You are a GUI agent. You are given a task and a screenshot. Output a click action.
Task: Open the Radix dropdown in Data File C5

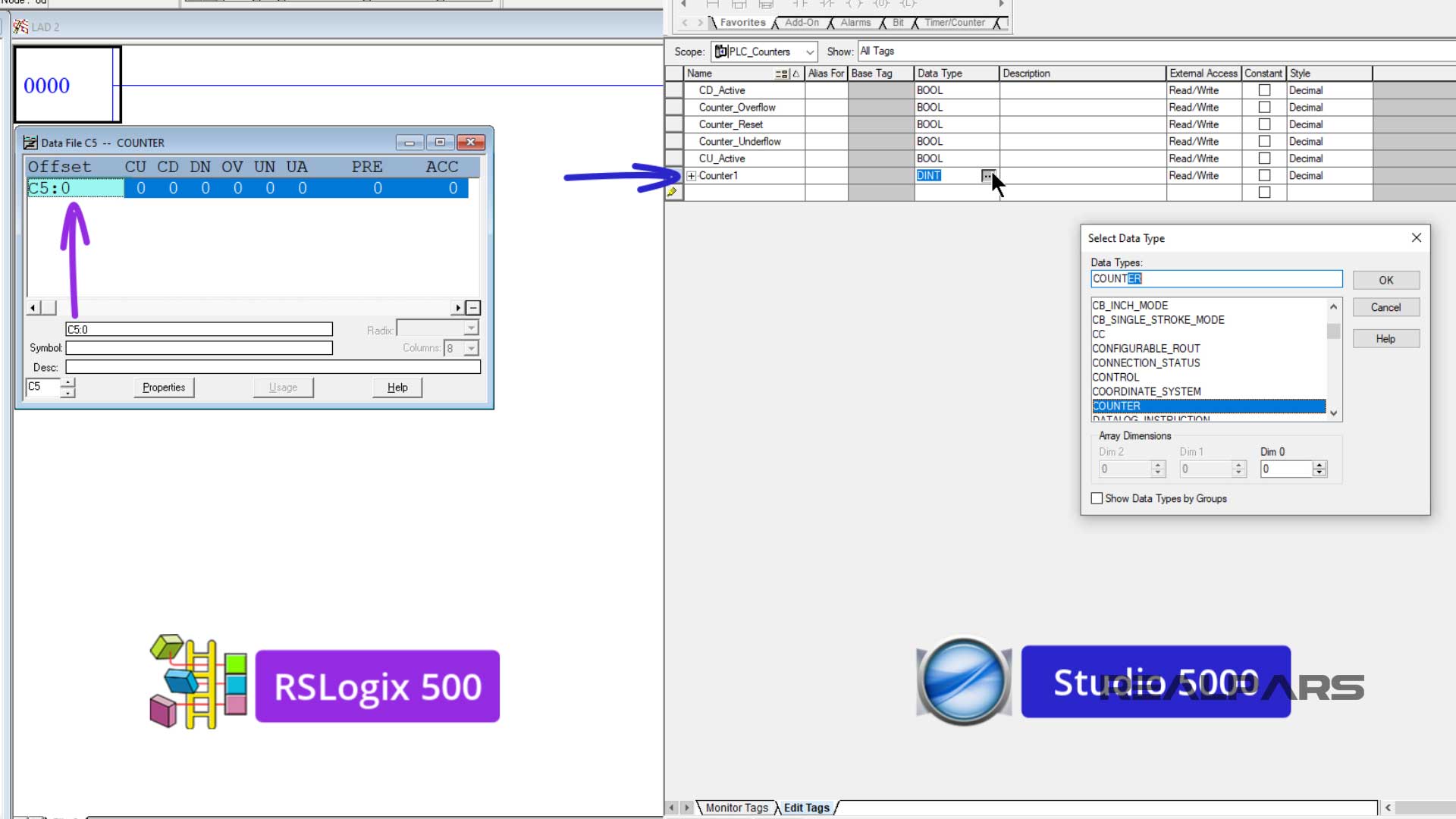(471, 328)
